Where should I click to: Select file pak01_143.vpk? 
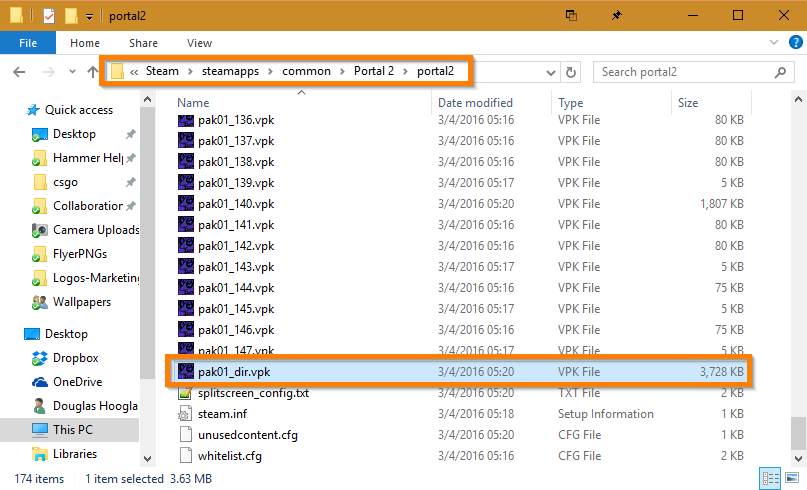pos(236,267)
